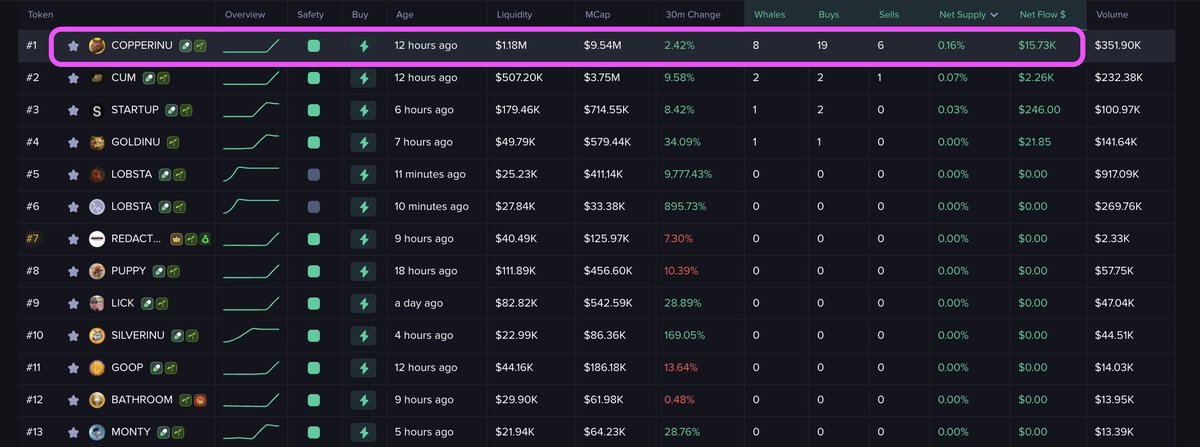Image resolution: width=1200 pixels, height=447 pixels.
Task: Click the STARTUP token logo
Action: click(x=97, y=111)
